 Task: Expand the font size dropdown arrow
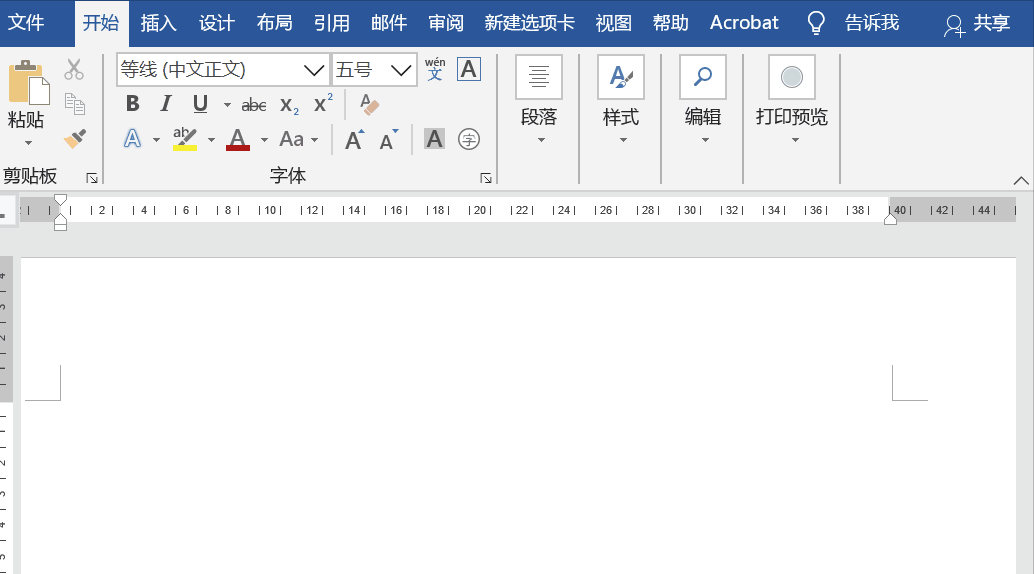[x=401, y=69]
